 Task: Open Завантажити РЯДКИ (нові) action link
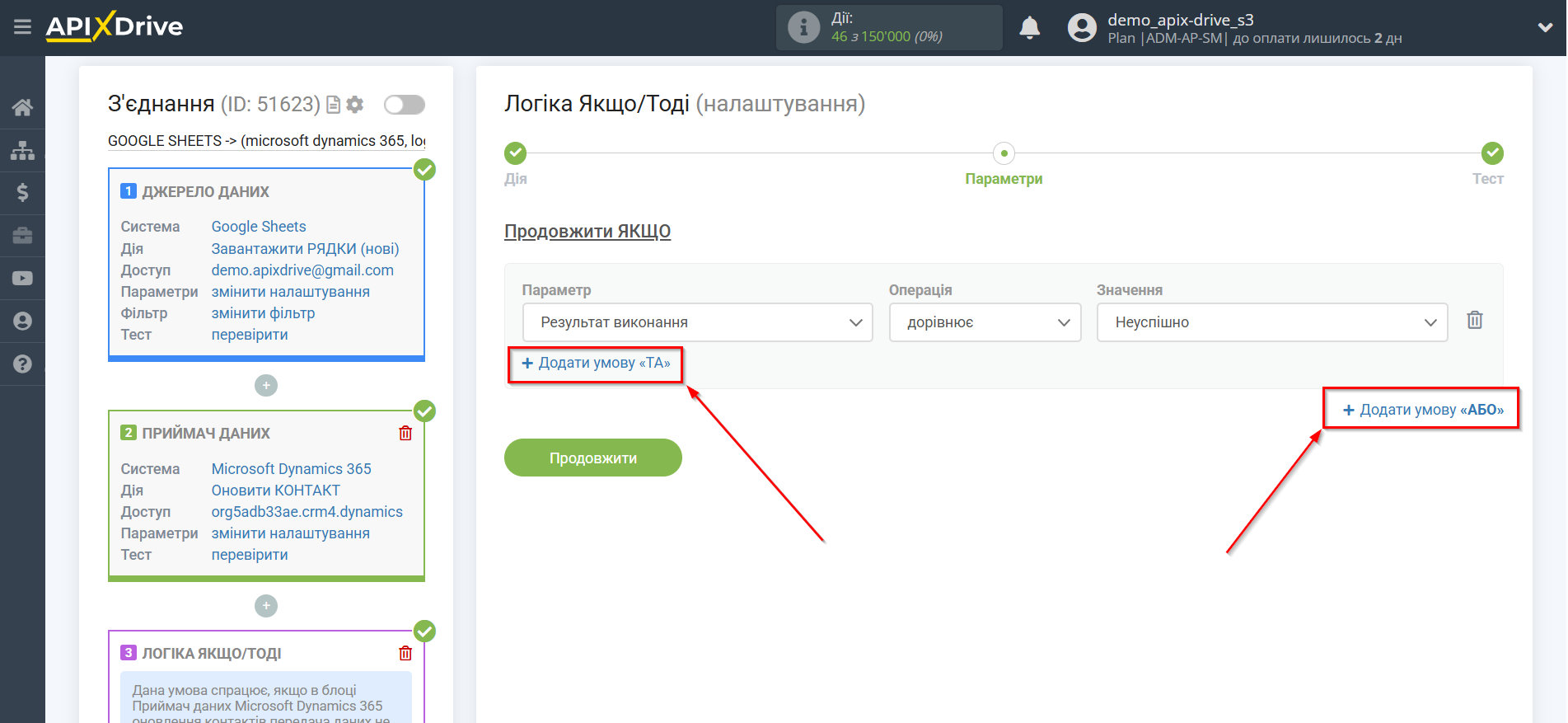[x=305, y=249]
